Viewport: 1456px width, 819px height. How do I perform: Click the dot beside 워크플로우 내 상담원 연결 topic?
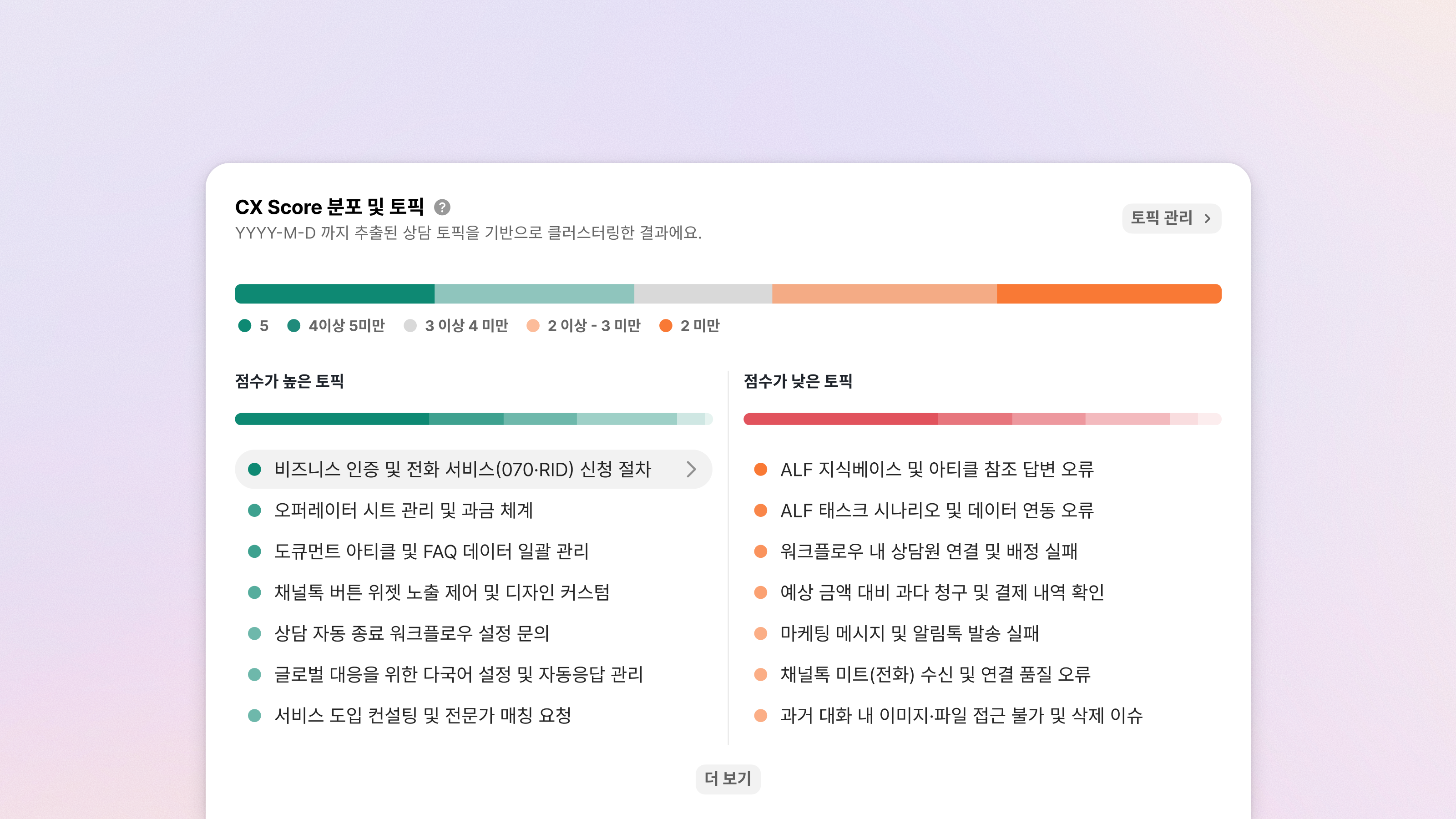point(761,551)
